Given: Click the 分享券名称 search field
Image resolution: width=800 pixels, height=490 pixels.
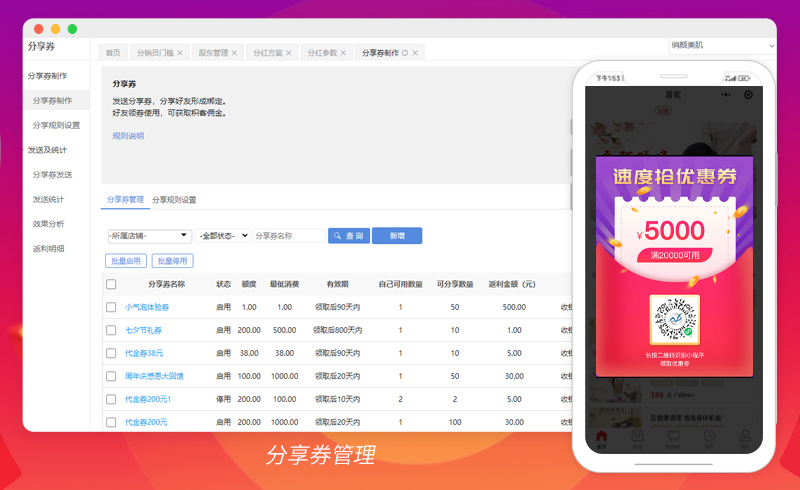Looking at the screenshot, I should 289,236.
